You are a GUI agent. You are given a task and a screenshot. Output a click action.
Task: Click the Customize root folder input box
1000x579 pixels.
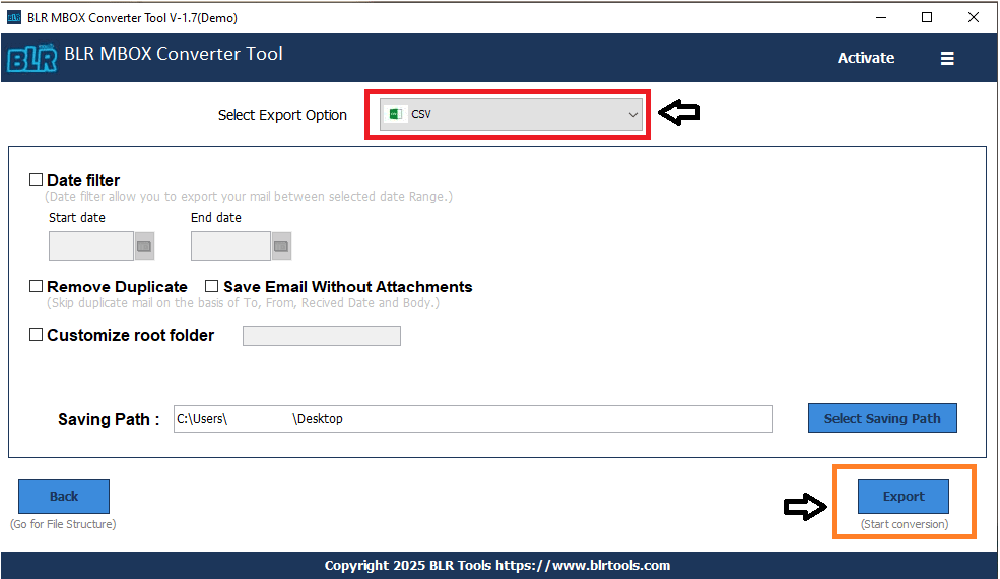(x=321, y=335)
